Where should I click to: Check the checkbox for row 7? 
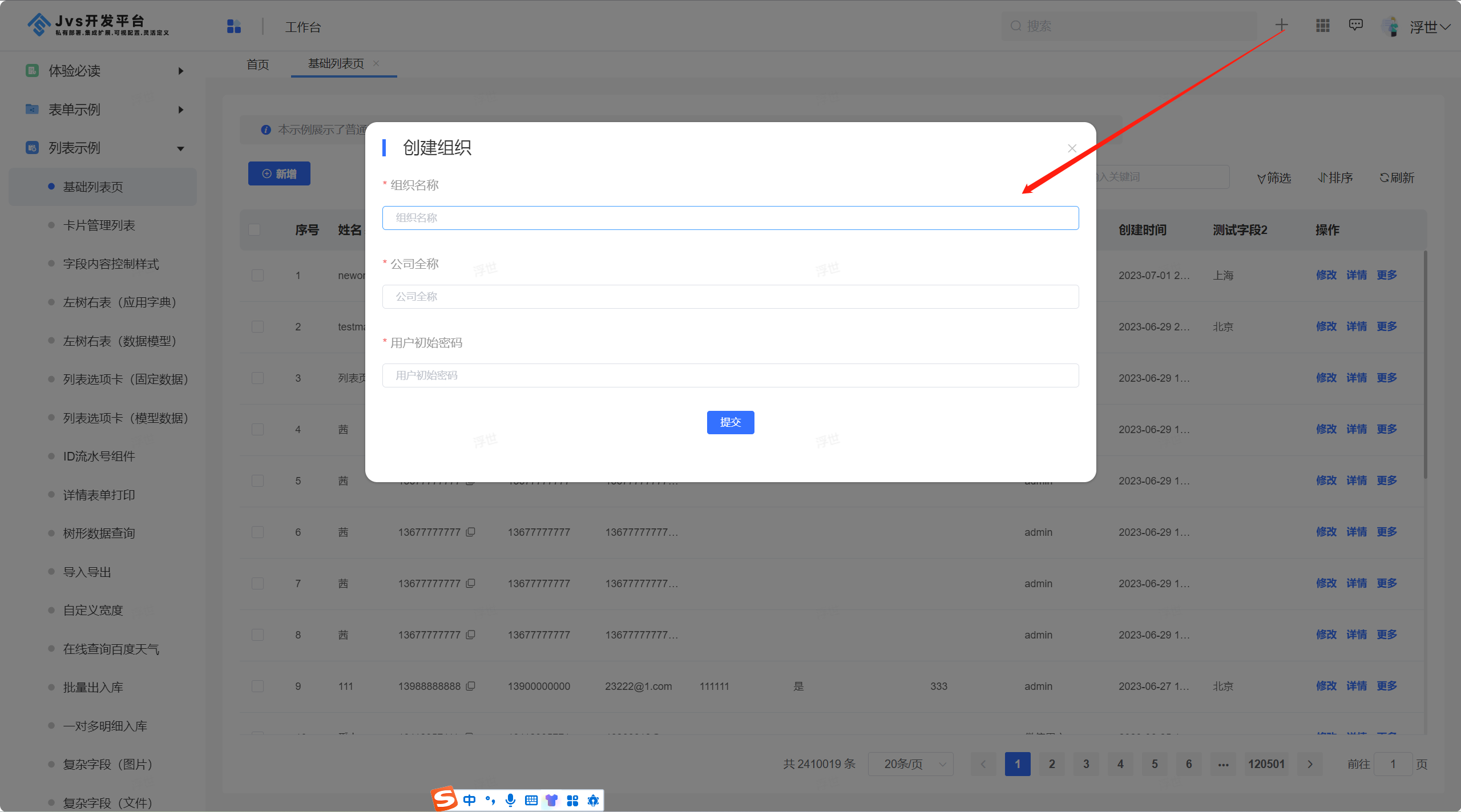coord(258,583)
